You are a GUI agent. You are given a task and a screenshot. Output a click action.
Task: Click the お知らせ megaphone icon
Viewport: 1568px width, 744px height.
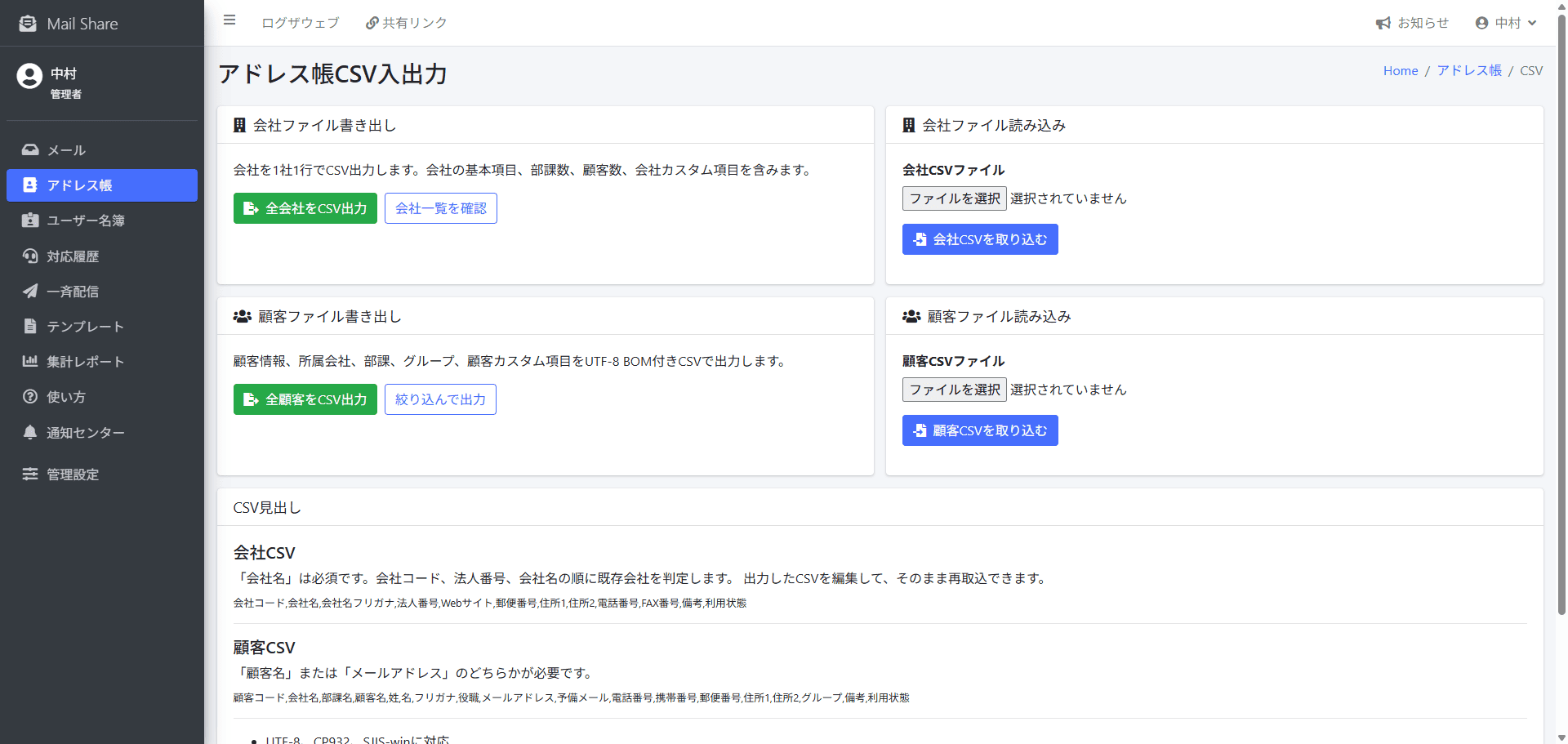click(x=1383, y=24)
